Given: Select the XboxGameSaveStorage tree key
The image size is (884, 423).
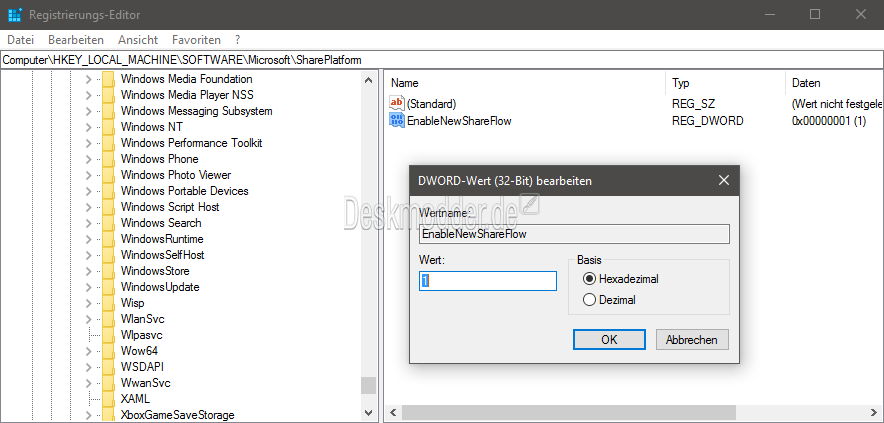Looking at the screenshot, I should 178,415.
